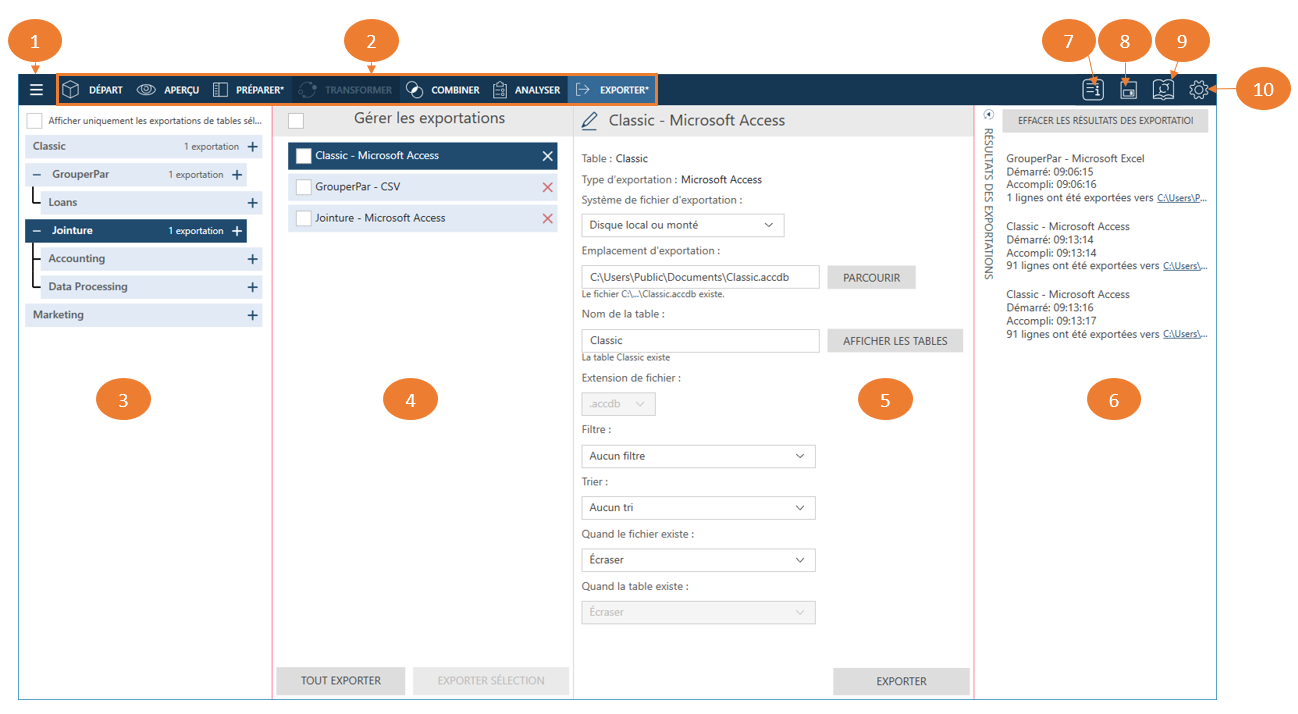This screenshot has width=1298, height=714.
Task: Click the Nom de la table field
Action: tap(701, 341)
